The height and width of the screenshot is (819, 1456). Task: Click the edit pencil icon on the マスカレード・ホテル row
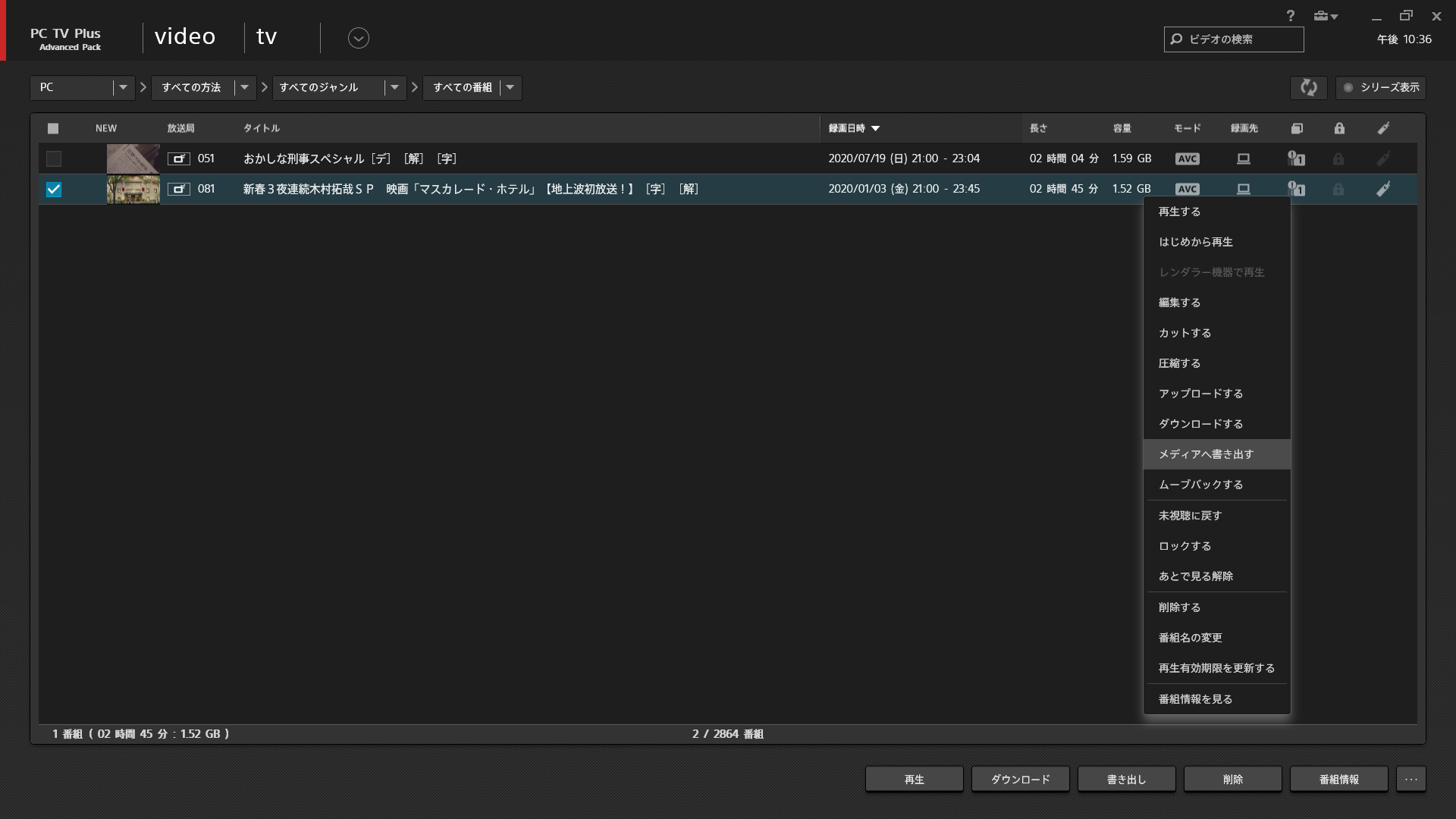[1383, 189]
